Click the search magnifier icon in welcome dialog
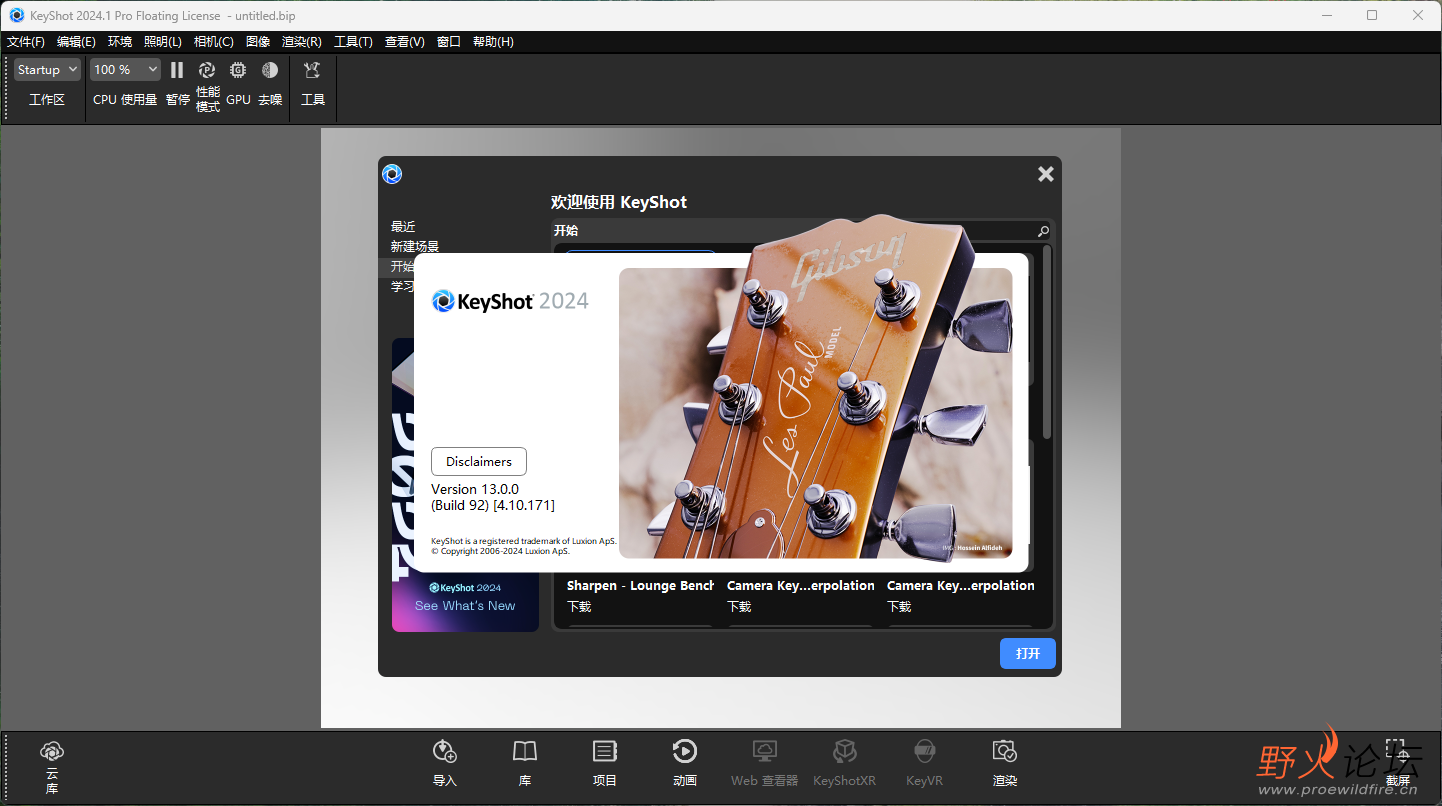This screenshot has height=806, width=1442. tap(1043, 231)
